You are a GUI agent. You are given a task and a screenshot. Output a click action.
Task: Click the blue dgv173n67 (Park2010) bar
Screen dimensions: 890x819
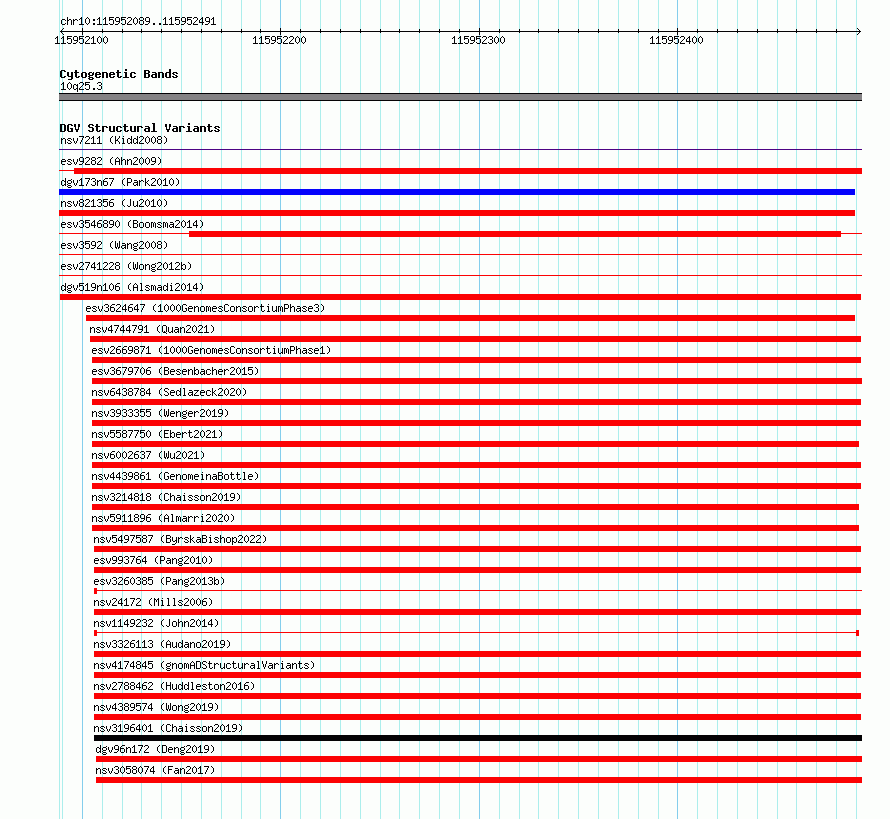click(457, 192)
